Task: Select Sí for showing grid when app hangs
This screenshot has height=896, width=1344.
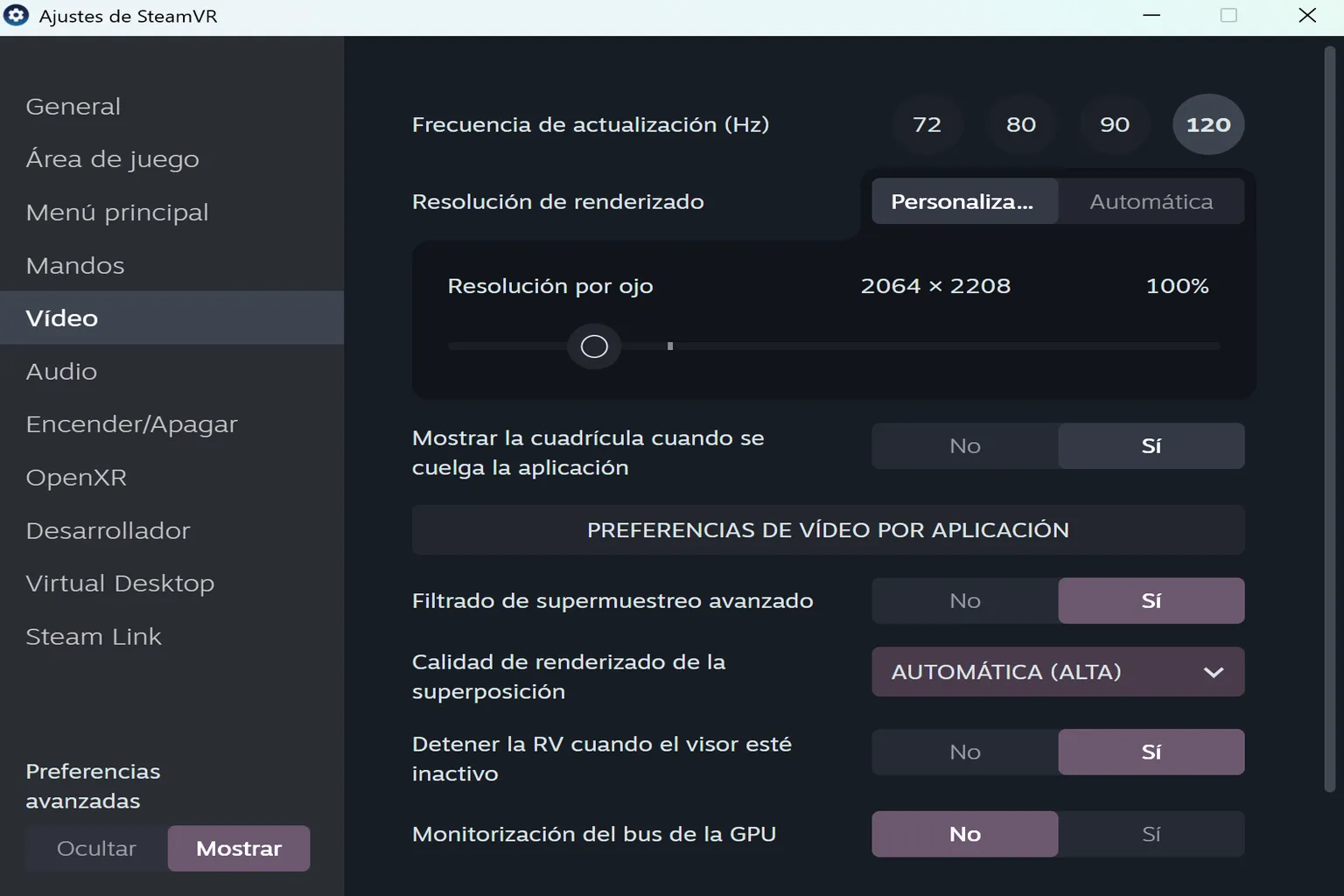Action: [1151, 446]
